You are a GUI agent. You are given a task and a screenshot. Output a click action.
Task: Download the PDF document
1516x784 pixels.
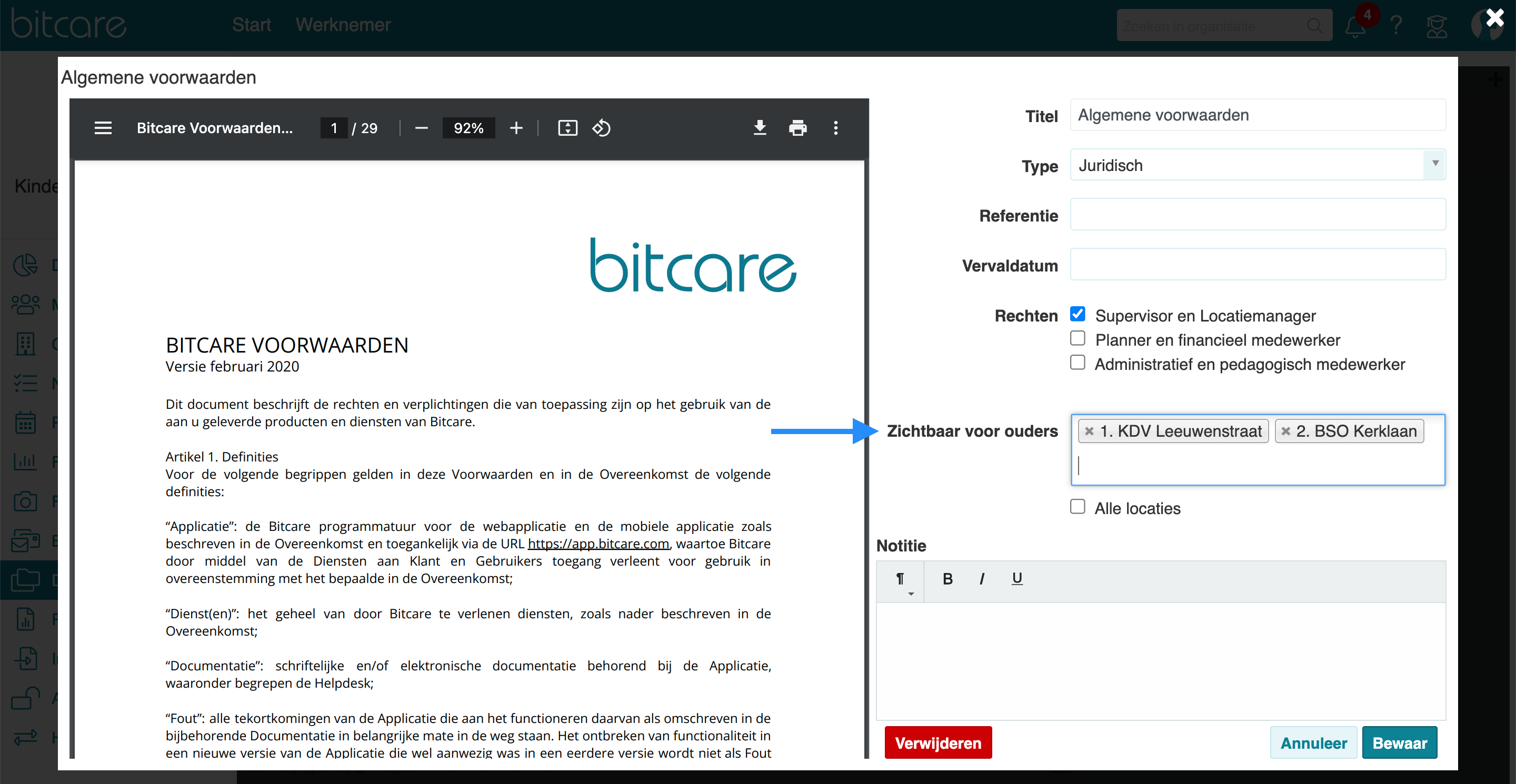click(x=760, y=128)
